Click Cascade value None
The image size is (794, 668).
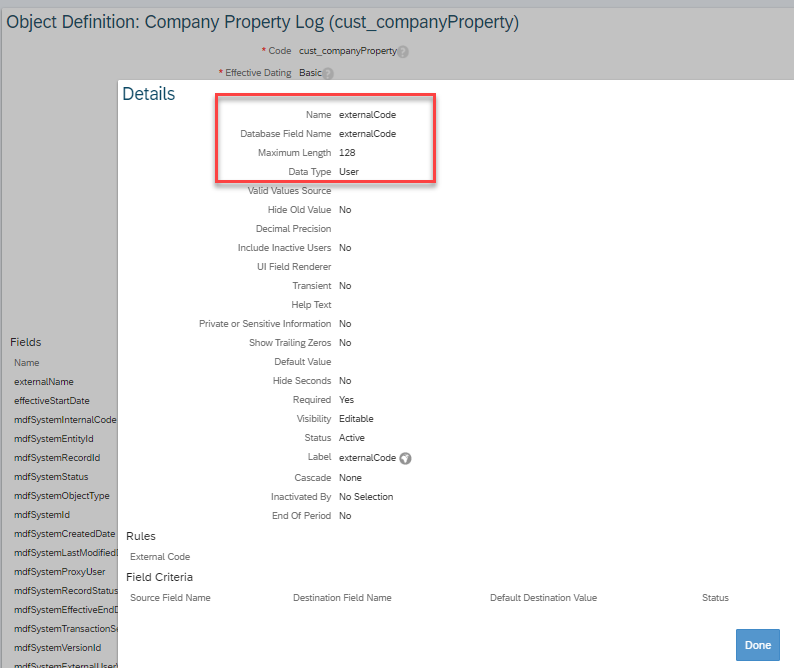click(x=350, y=478)
